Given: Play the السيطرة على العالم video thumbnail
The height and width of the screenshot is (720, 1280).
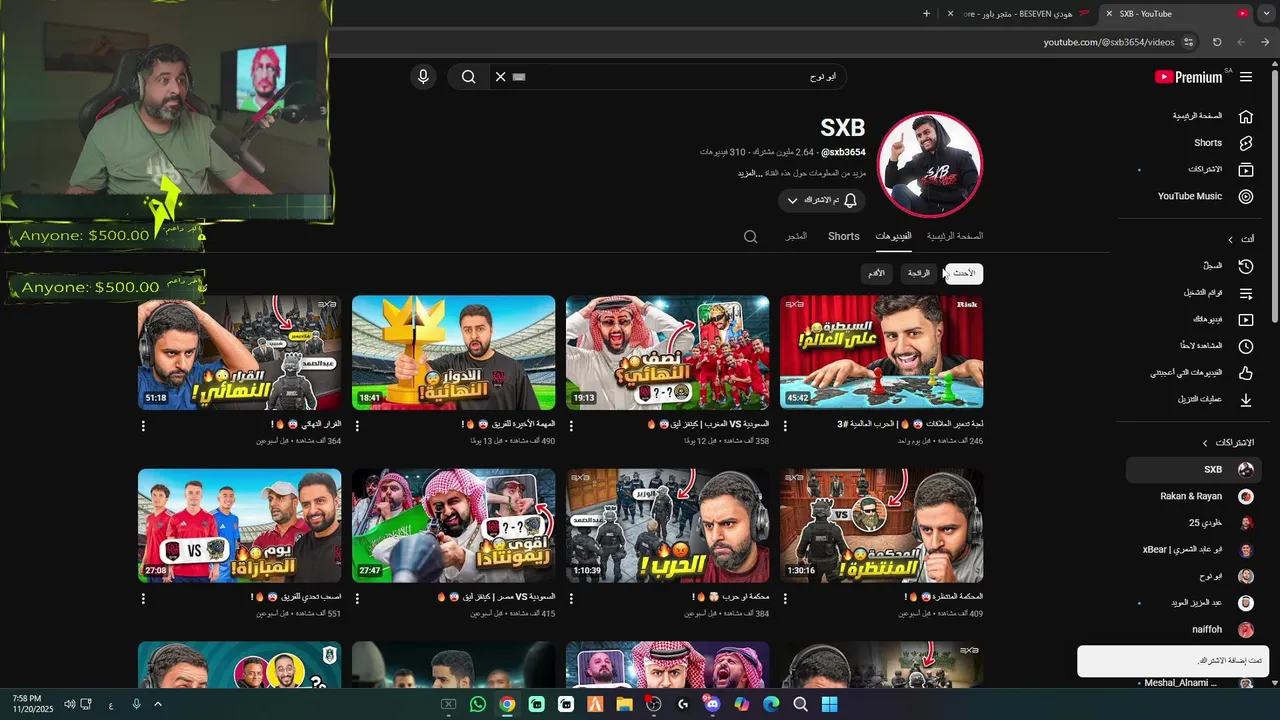Looking at the screenshot, I should point(881,352).
